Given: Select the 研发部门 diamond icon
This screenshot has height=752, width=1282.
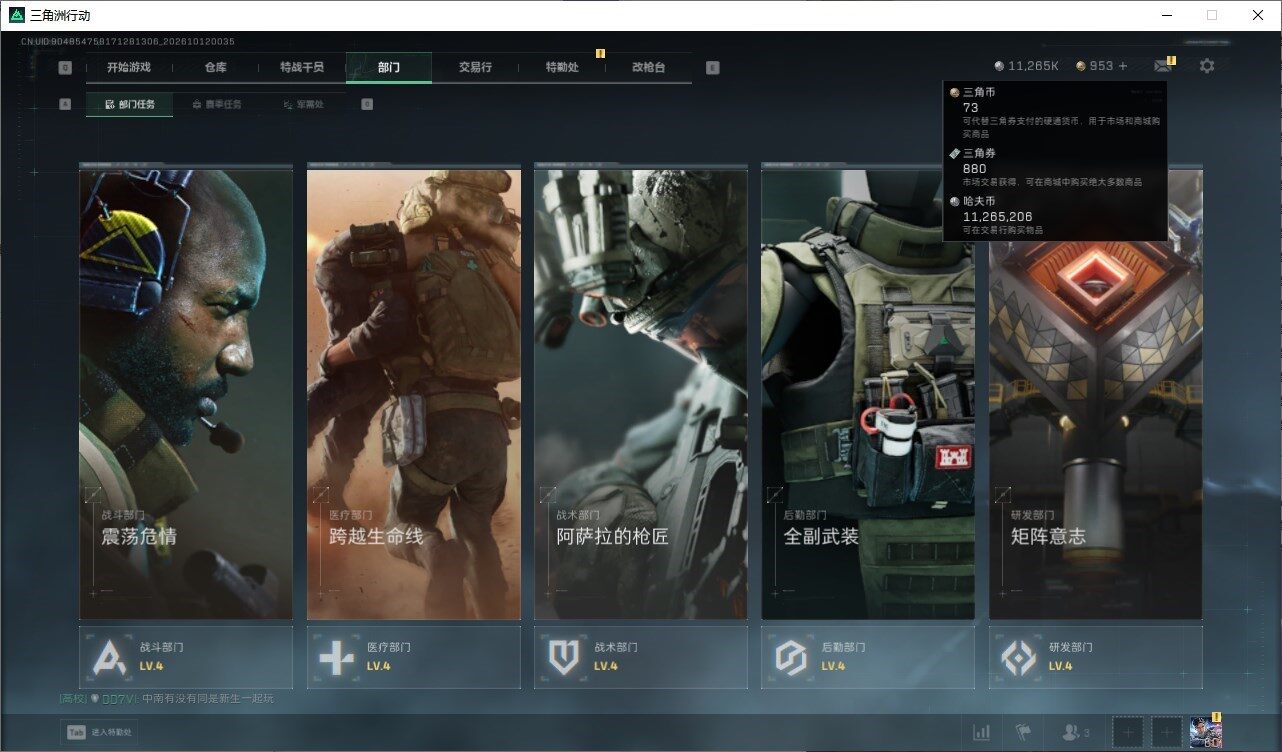Looking at the screenshot, I should click(x=1019, y=657).
